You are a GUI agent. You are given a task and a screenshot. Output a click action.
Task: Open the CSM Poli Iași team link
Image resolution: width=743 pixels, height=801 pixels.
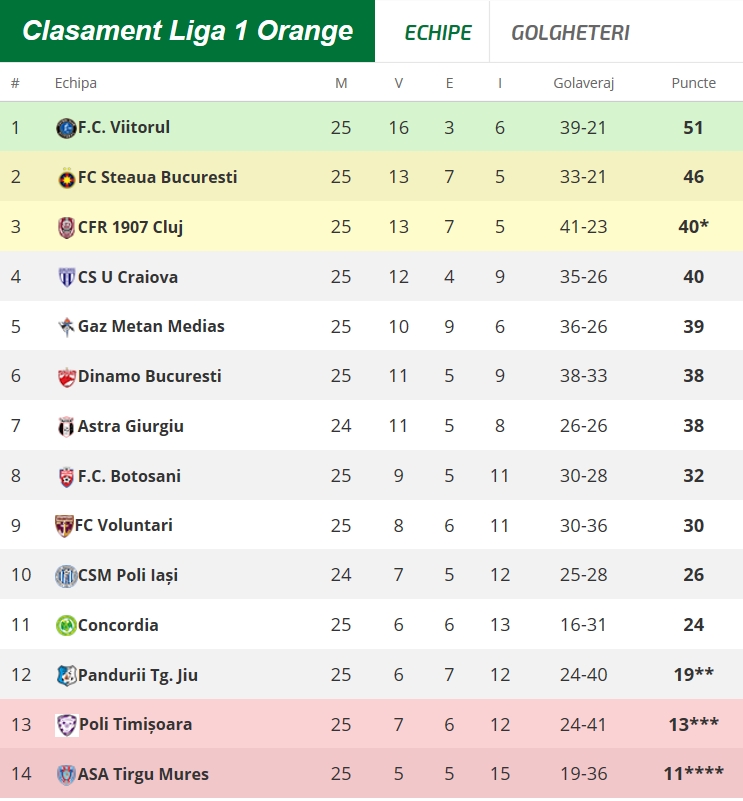pos(128,575)
